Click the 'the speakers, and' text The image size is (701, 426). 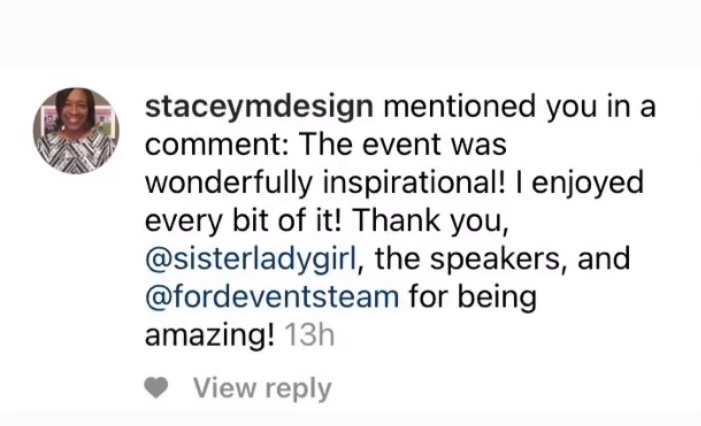(503, 259)
